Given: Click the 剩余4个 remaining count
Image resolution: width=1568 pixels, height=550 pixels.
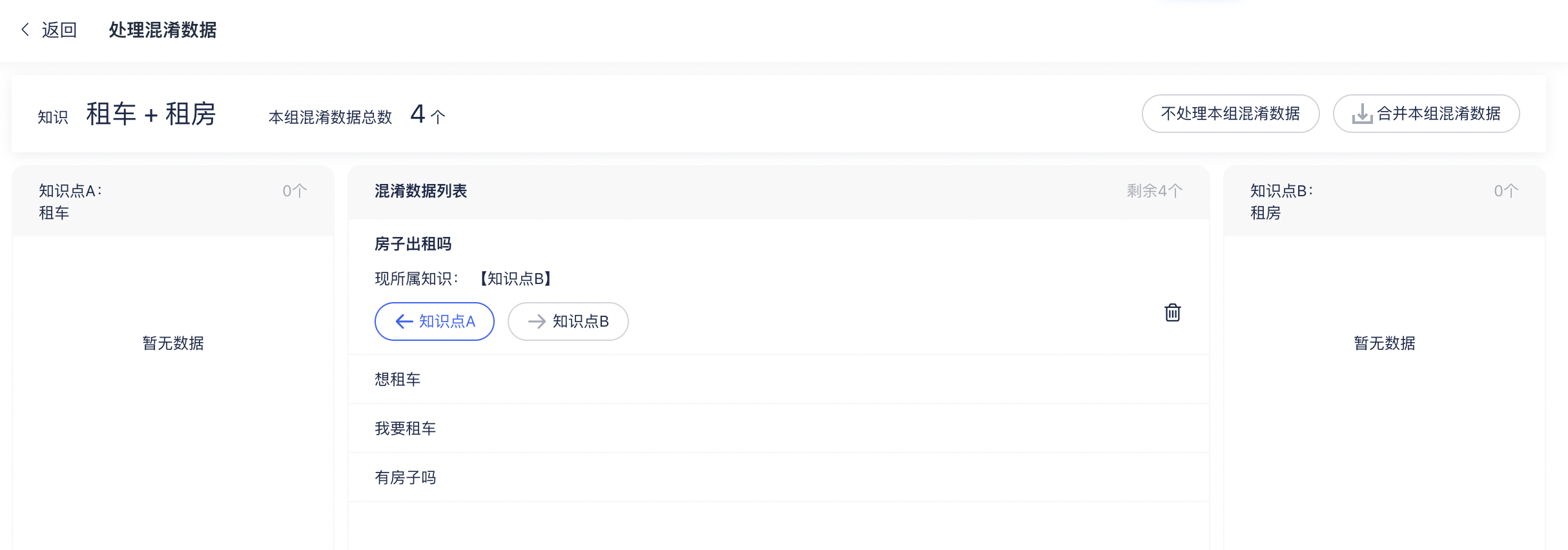Looking at the screenshot, I should tap(1154, 191).
